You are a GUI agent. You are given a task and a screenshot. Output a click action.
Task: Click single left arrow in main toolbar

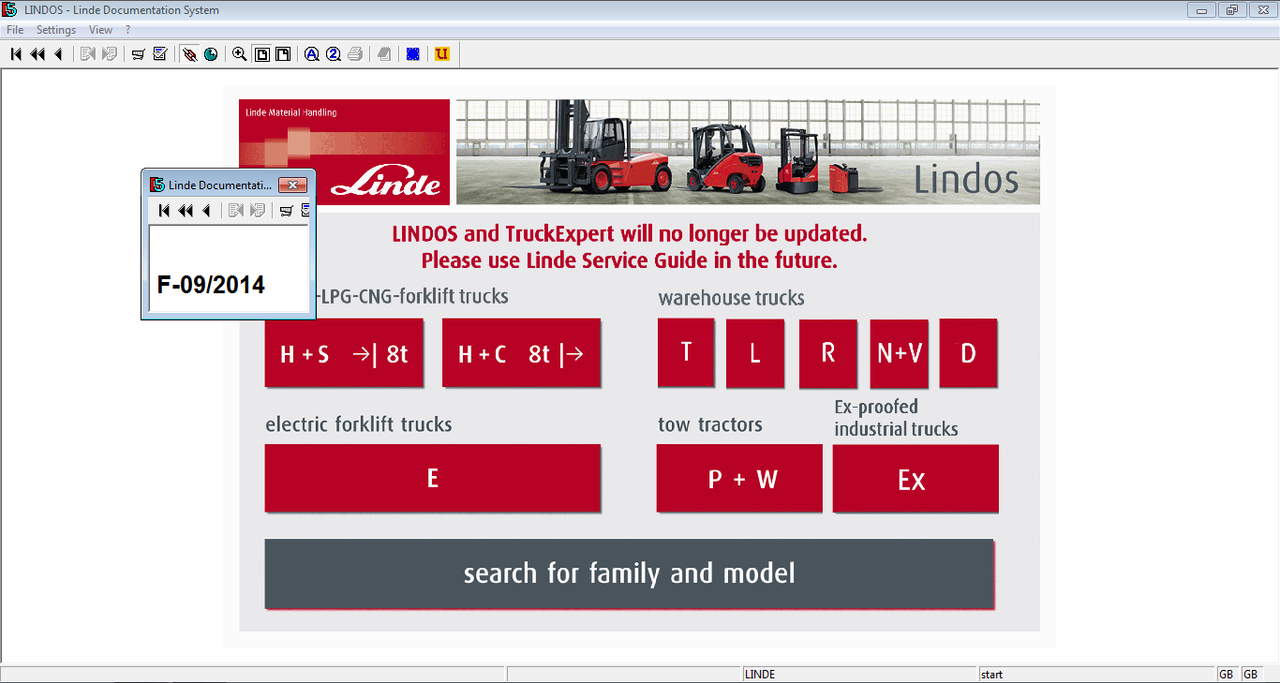pos(58,54)
